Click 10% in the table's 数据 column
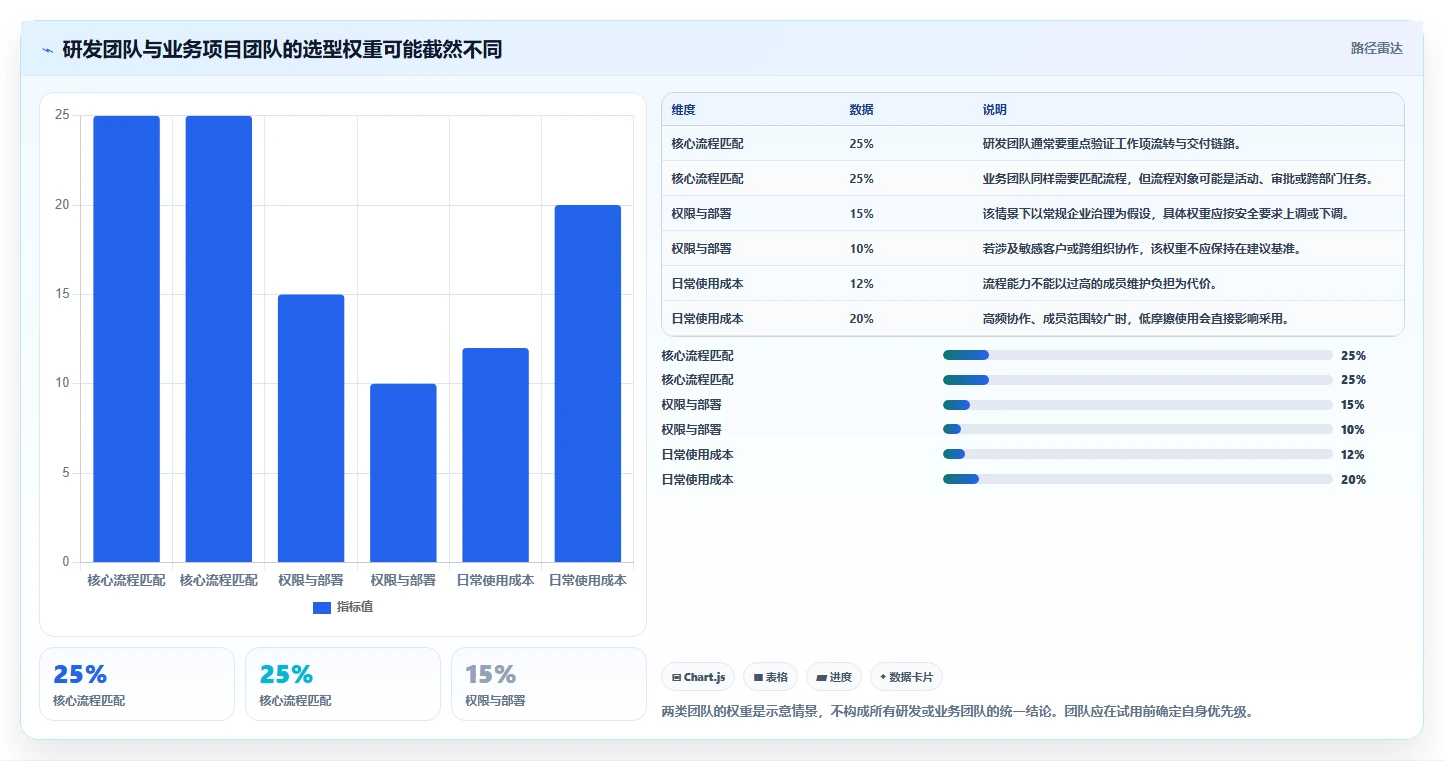Image resolution: width=1444 pixels, height=761 pixels. pos(861,249)
